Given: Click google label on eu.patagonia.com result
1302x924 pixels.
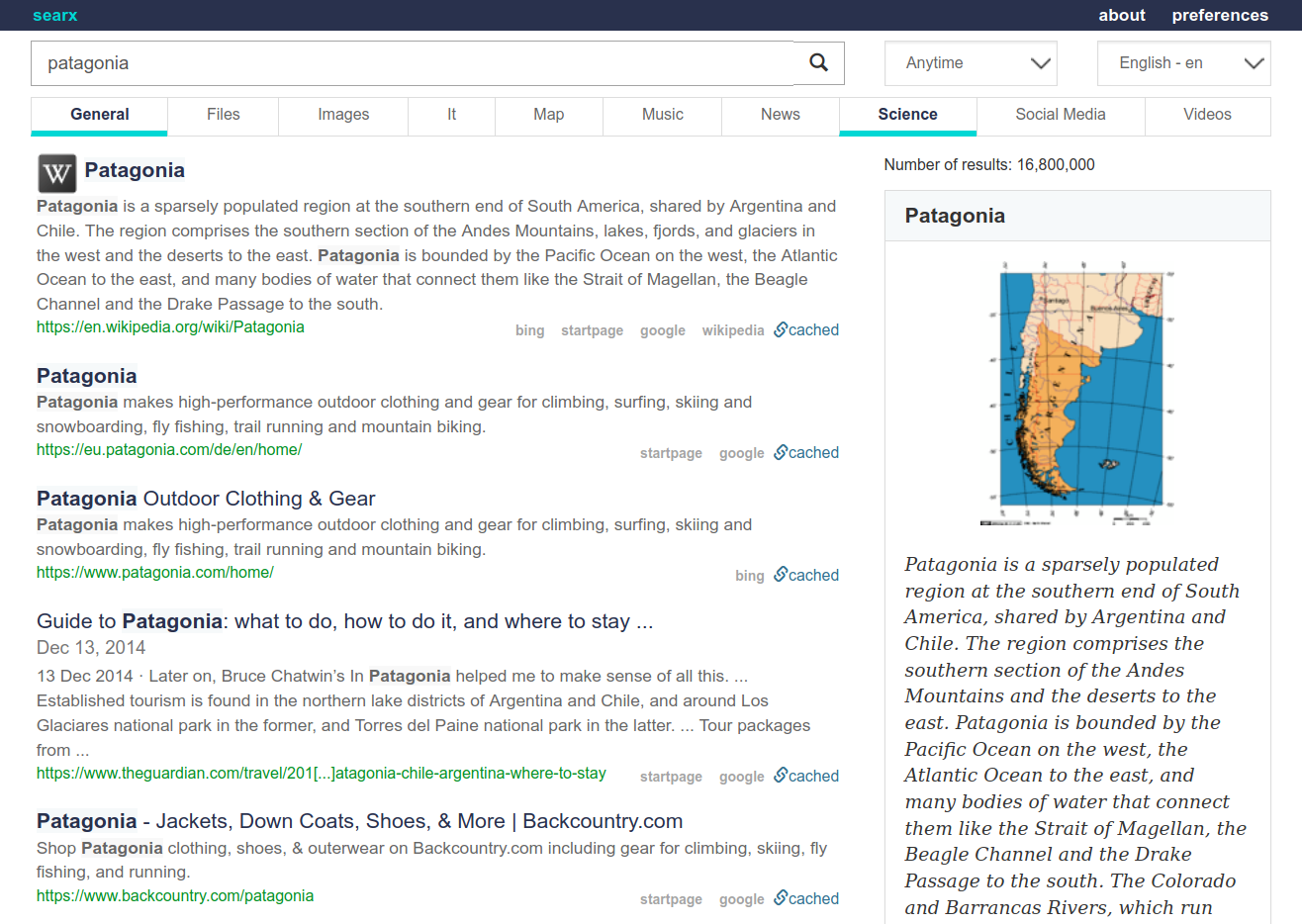Looking at the screenshot, I should [x=741, y=453].
